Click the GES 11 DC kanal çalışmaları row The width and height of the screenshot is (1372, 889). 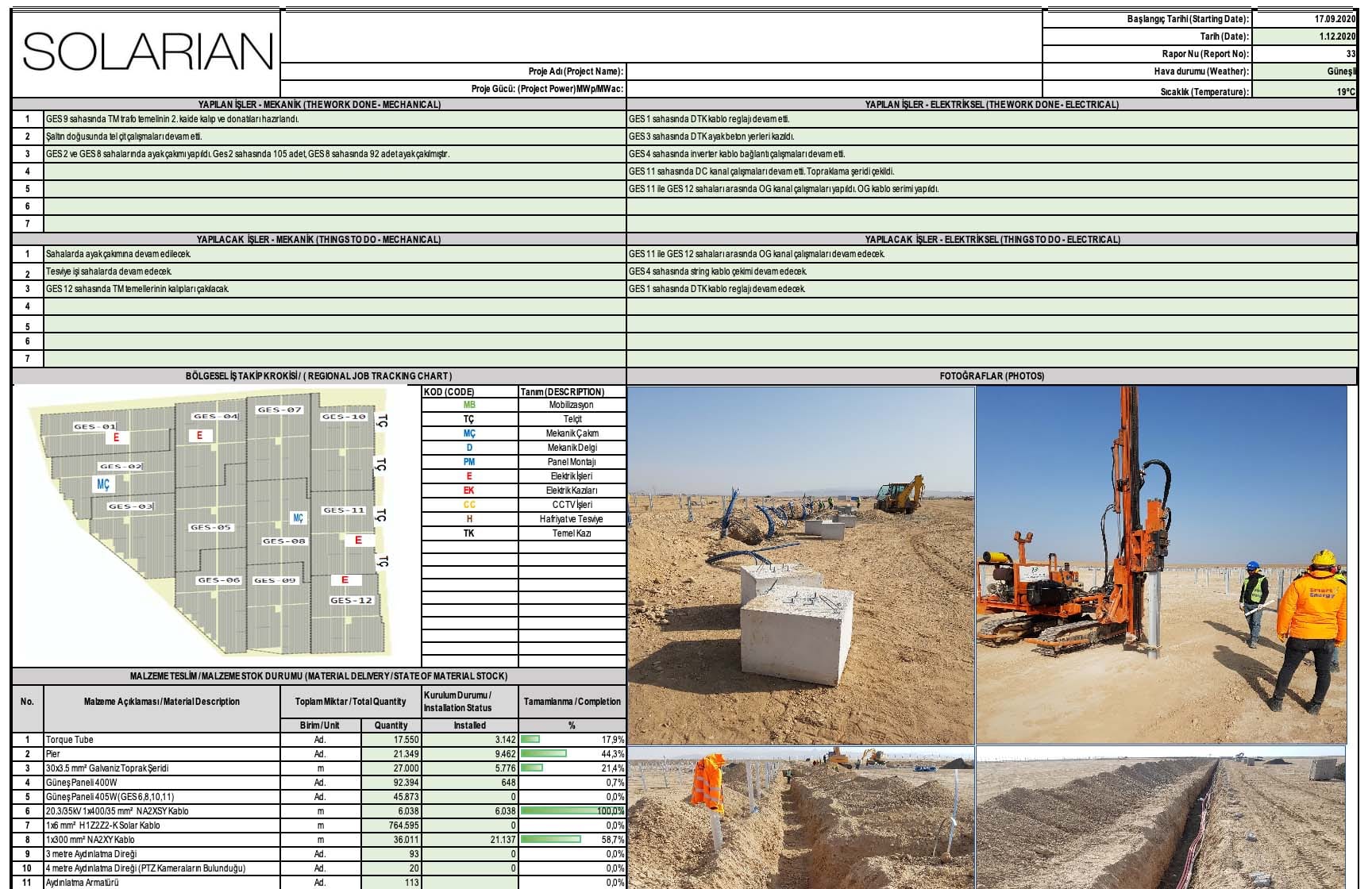[992, 171]
